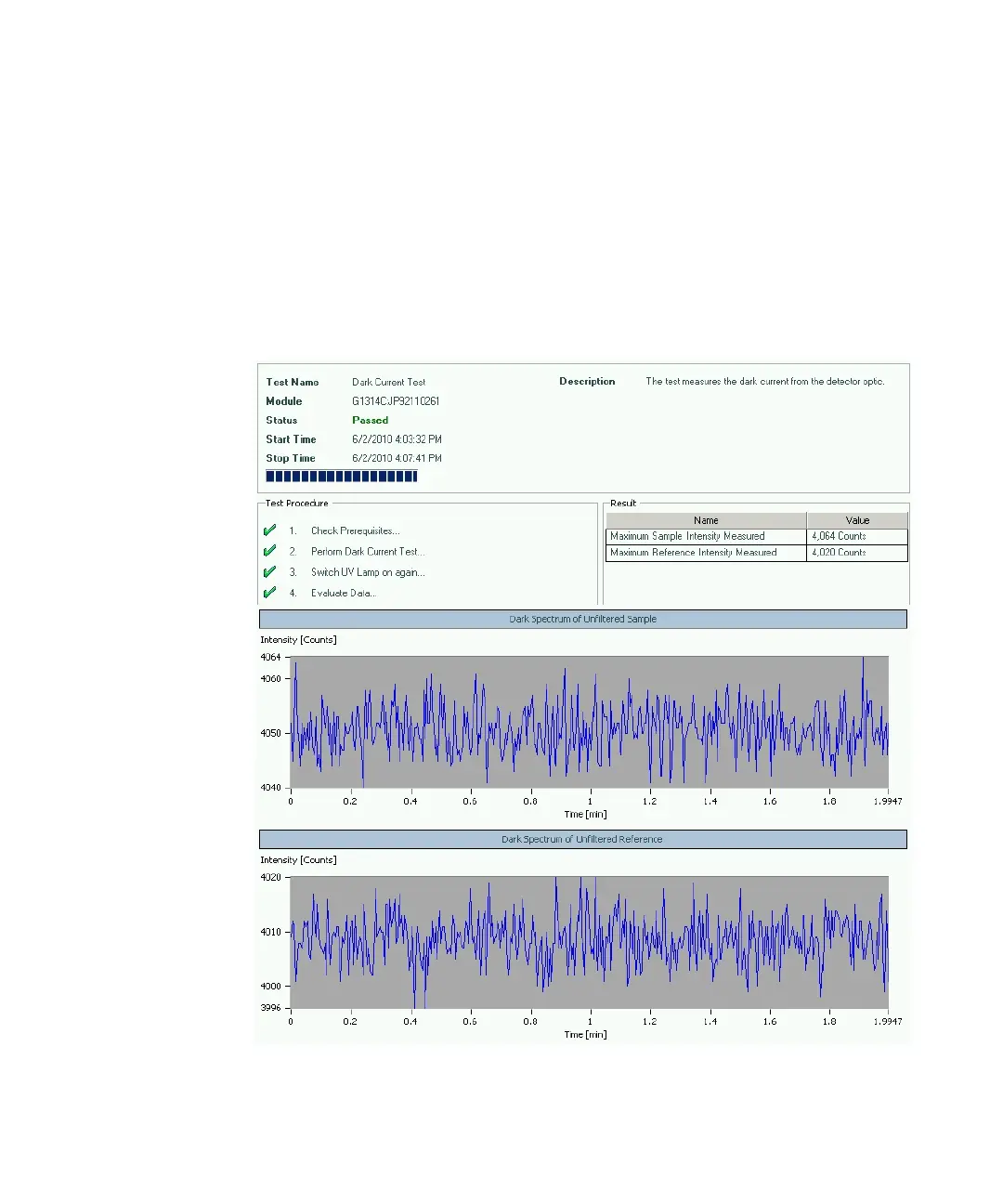
Task: Click Time [min] label under sample chart
Action: click(585, 815)
